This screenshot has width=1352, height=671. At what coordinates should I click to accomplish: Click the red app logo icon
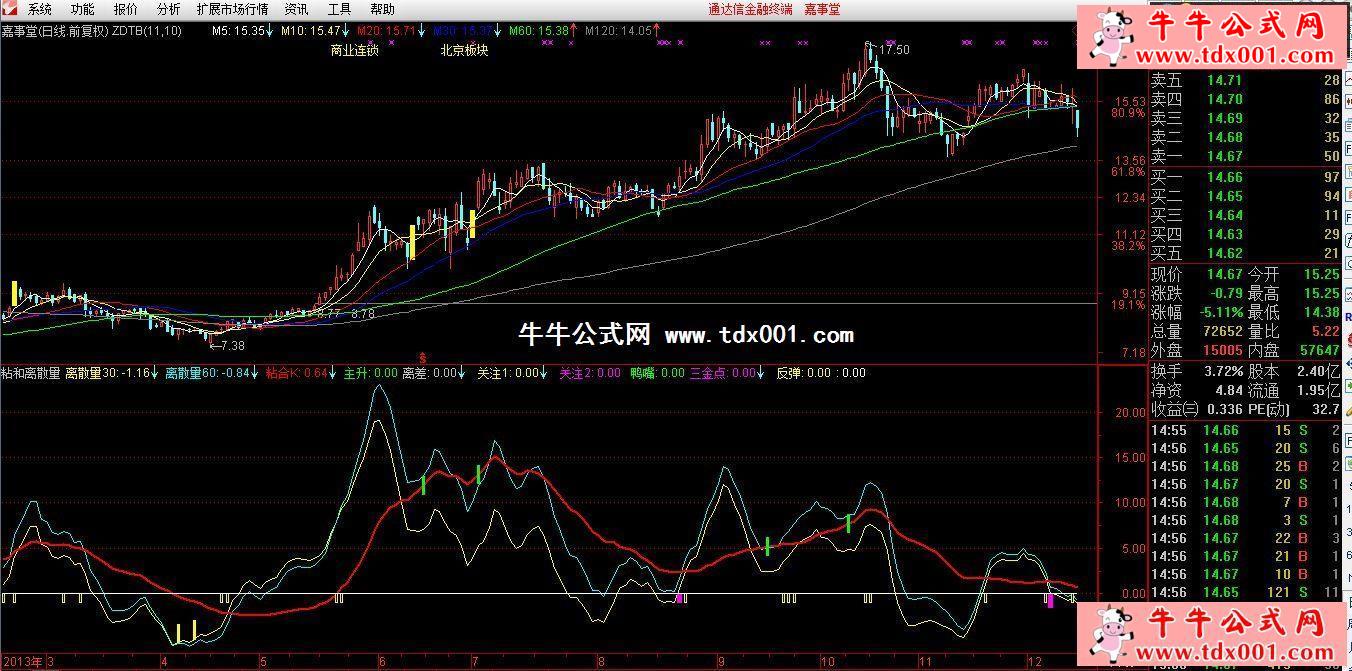coord(11,9)
